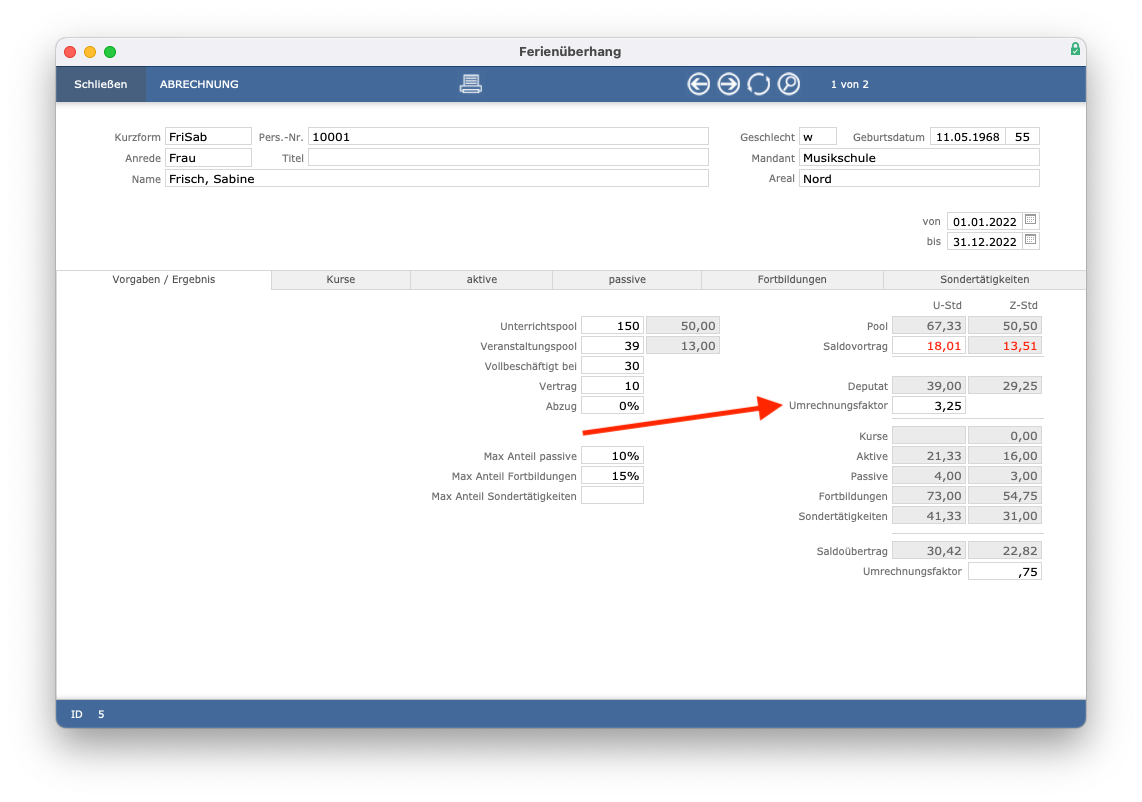
Task: Click Saldoübertrag value 22,82
Action: click(1005, 551)
